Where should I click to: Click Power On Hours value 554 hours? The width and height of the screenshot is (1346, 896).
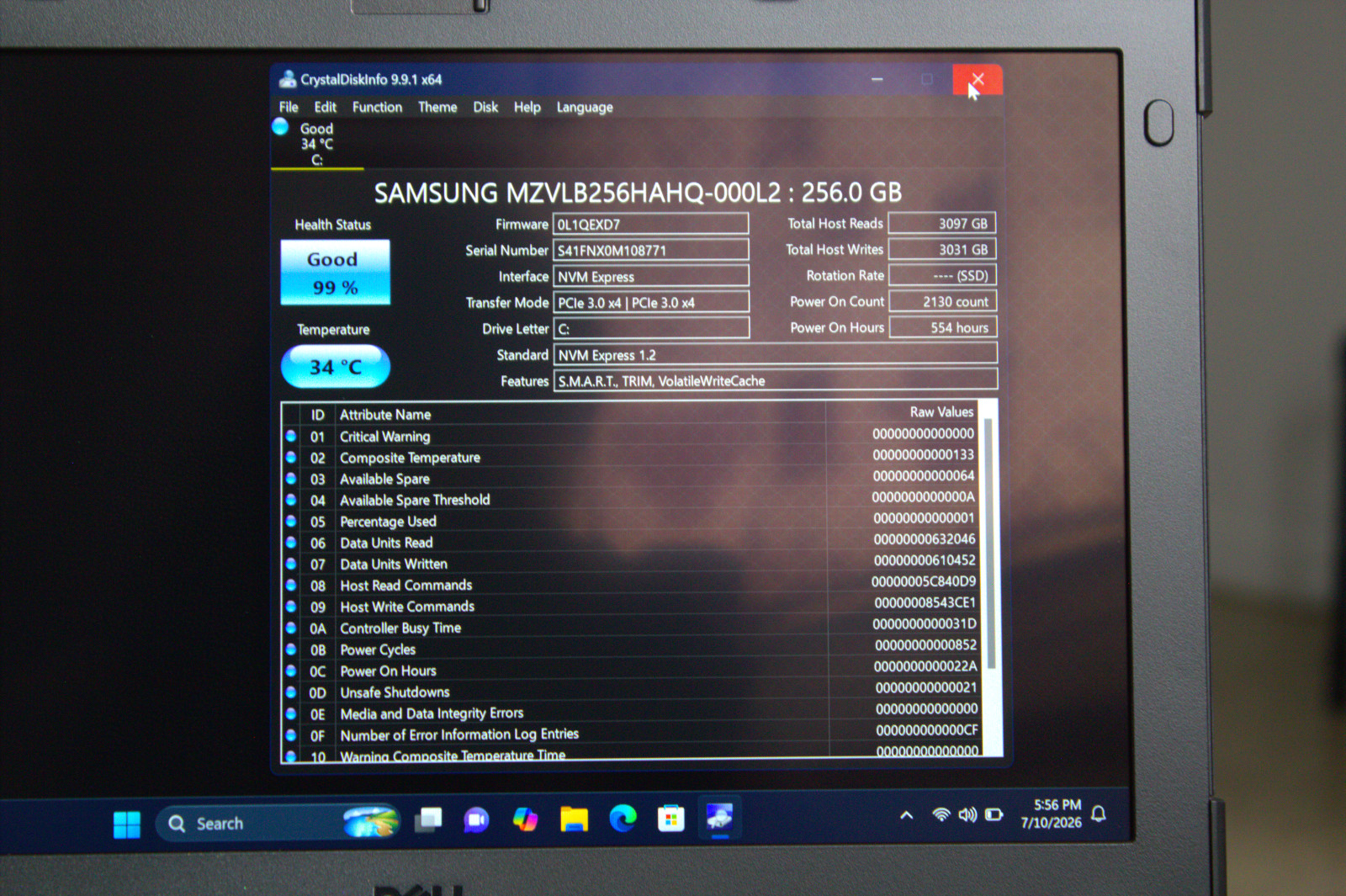[942, 327]
